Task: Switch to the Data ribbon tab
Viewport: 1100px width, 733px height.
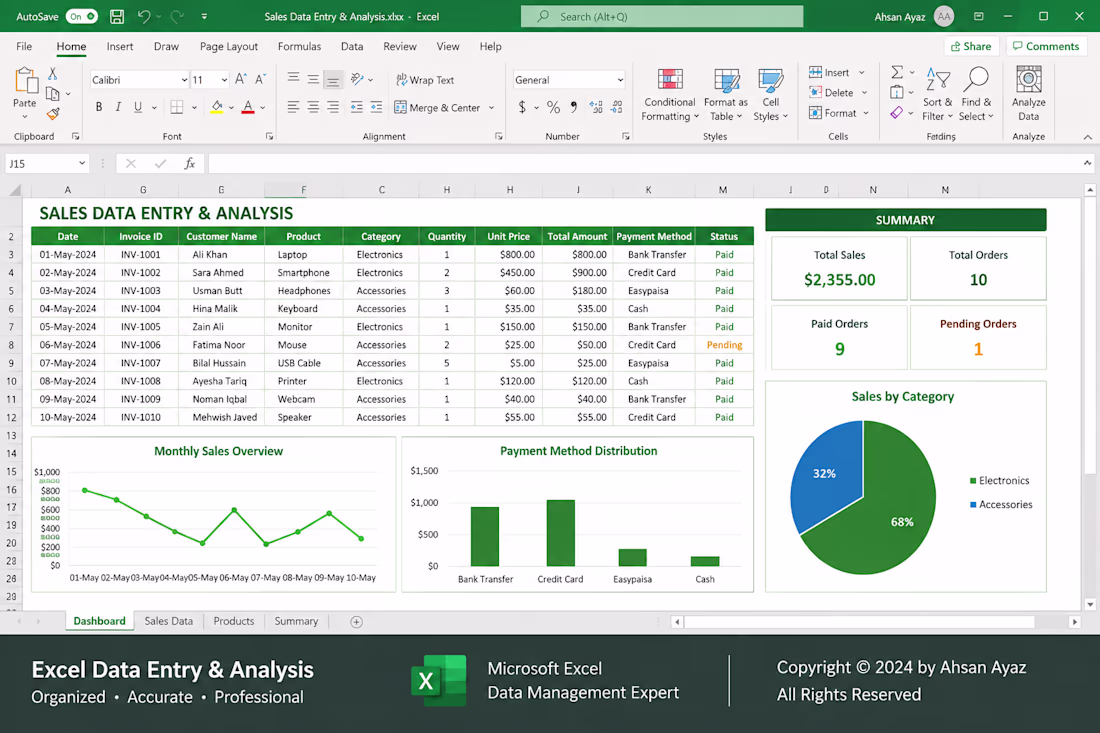Action: click(x=352, y=46)
